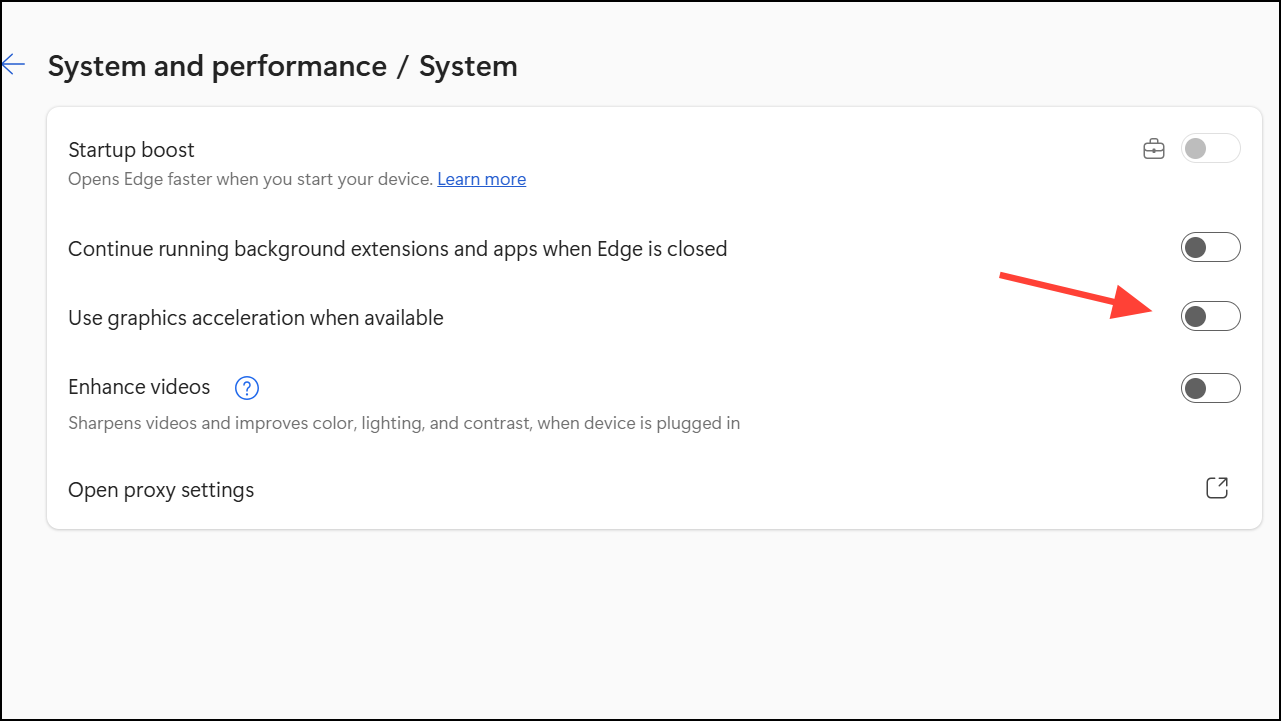Click the Sharpens videos description text
1281x721 pixels.
(x=403, y=423)
